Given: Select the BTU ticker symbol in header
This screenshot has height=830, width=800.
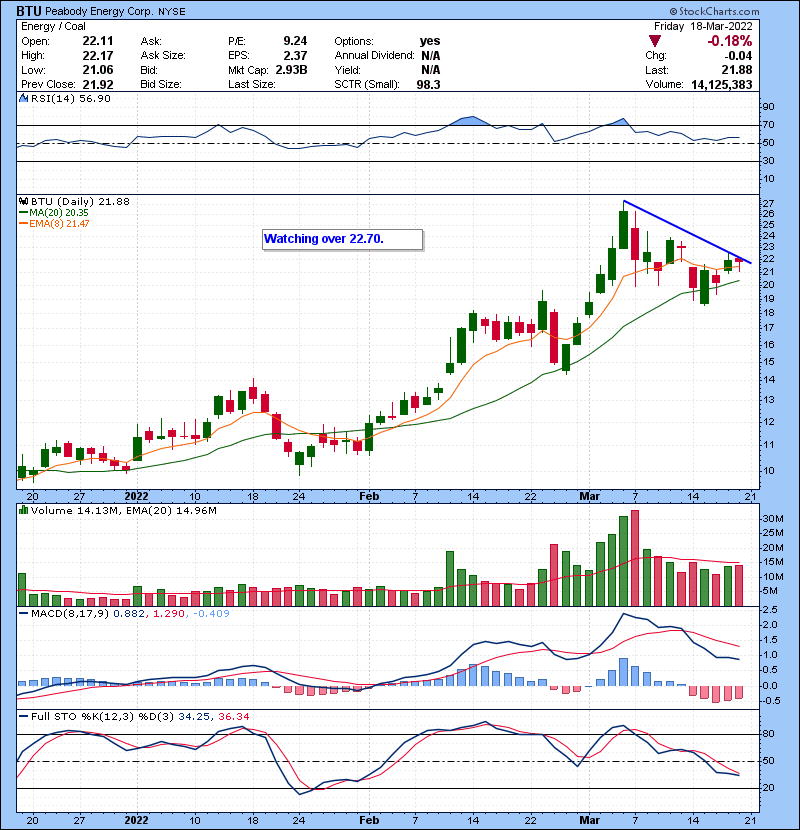Looking at the screenshot, I should (29, 11).
